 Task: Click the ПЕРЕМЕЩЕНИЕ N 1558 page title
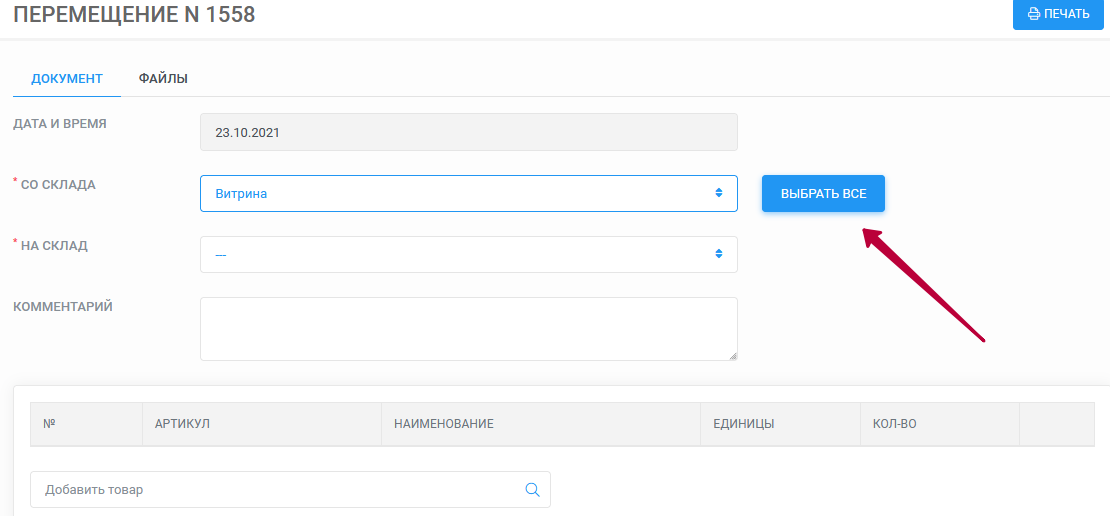(135, 13)
